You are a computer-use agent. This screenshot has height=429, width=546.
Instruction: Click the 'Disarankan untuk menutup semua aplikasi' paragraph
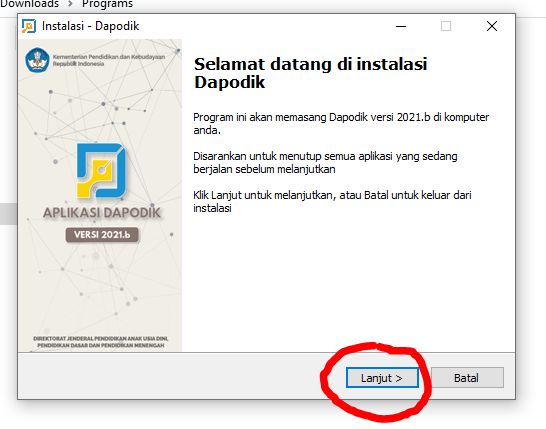(x=325, y=163)
